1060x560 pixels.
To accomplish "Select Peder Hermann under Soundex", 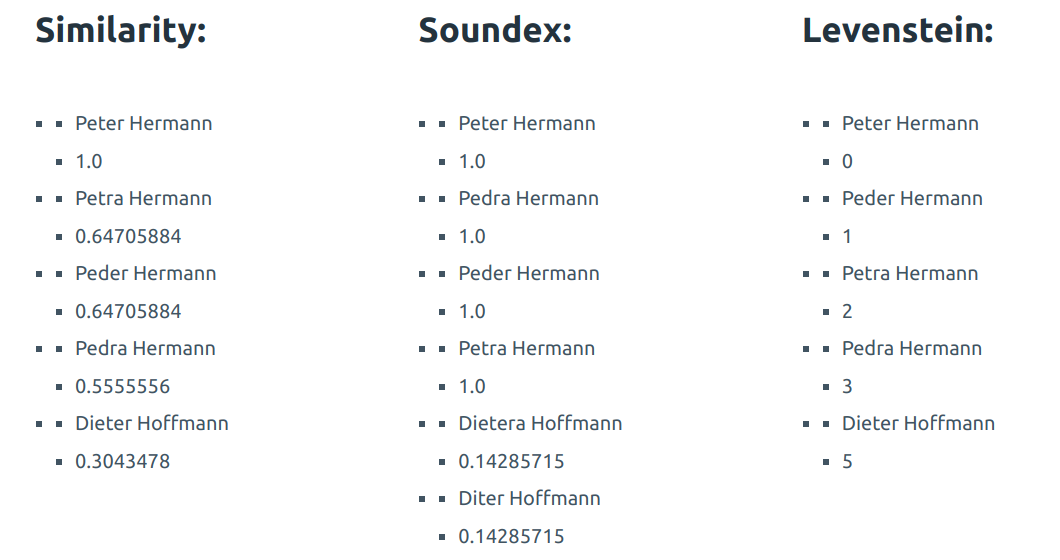I will 529,273.
